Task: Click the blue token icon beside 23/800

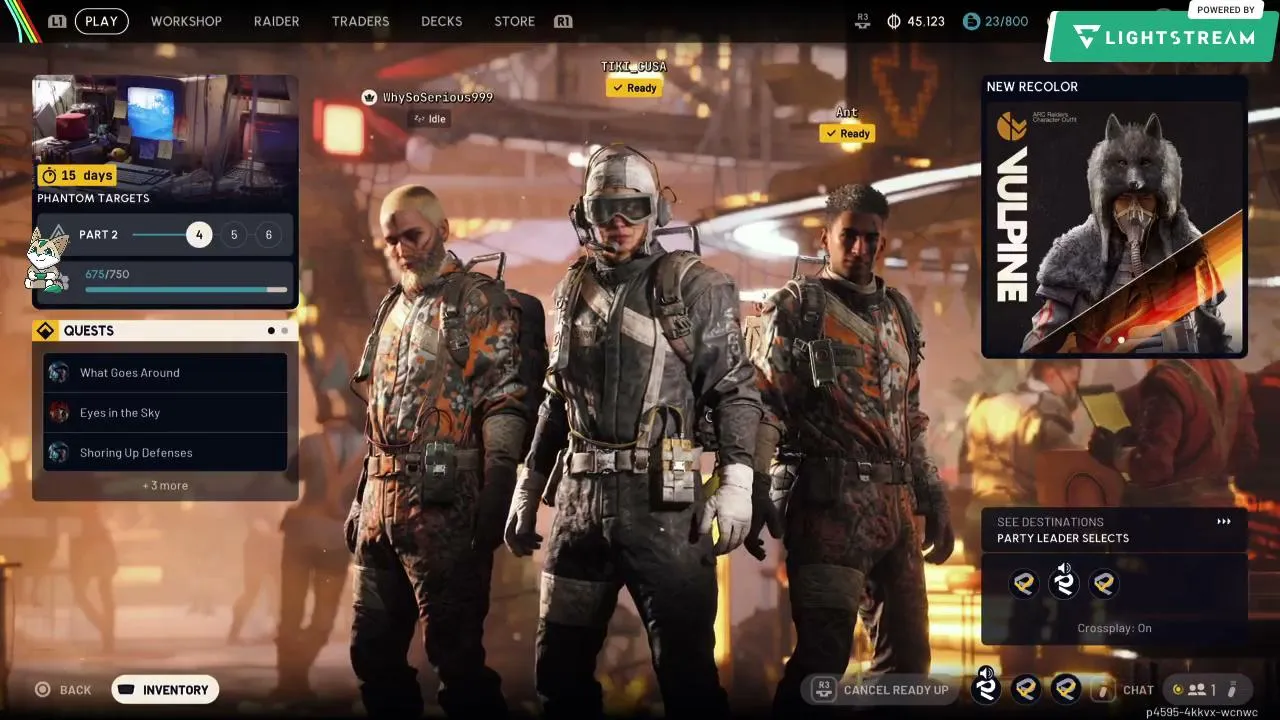Action: click(971, 21)
